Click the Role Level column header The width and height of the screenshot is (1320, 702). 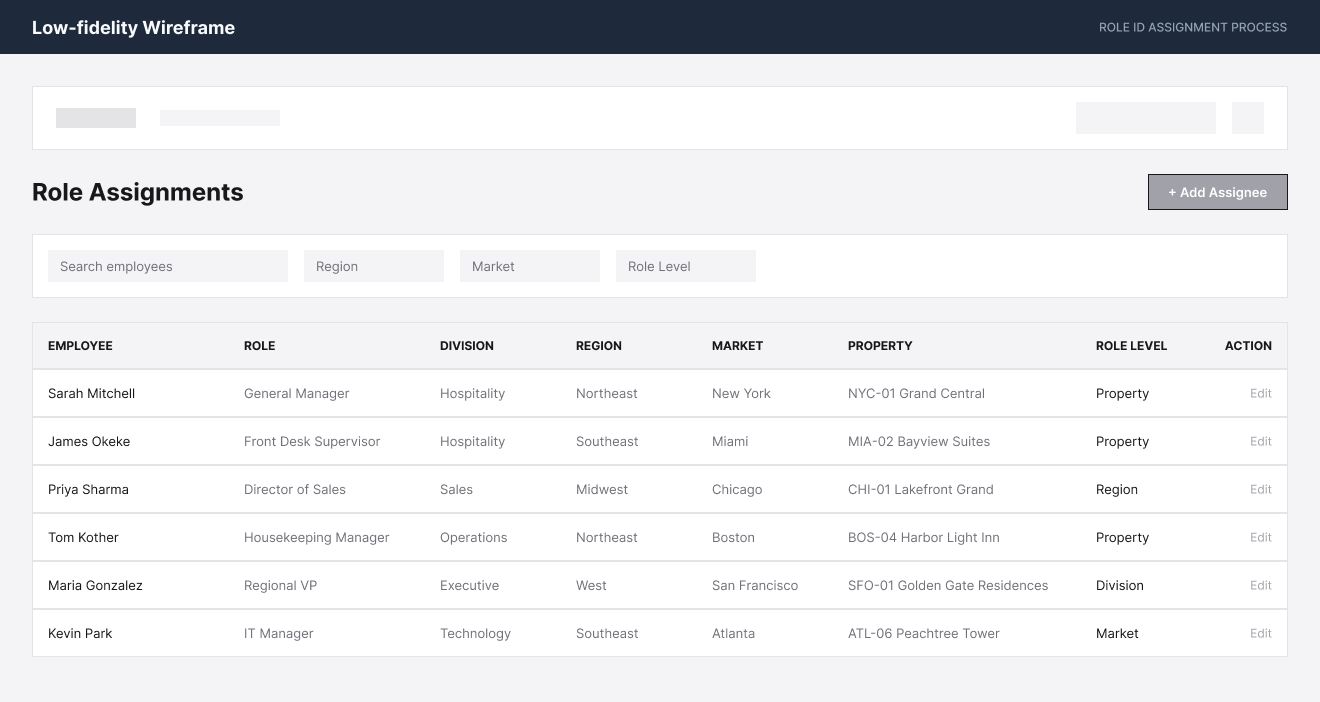tap(1131, 346)
